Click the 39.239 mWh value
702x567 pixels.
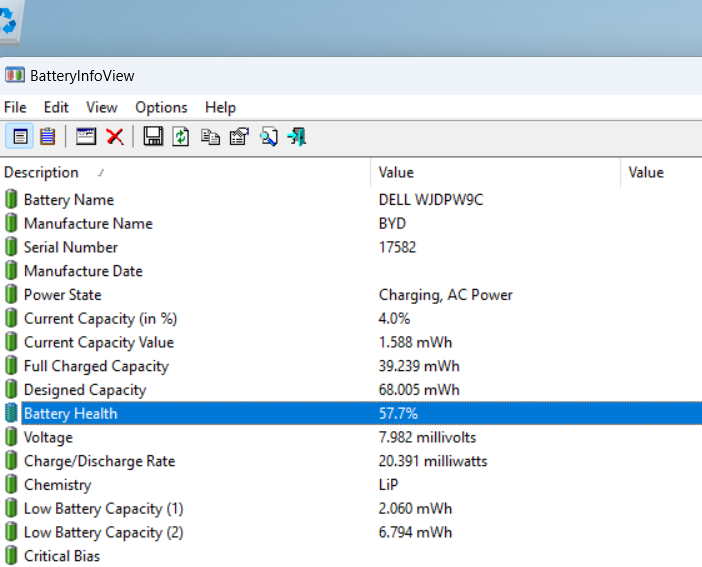(419, 366)
